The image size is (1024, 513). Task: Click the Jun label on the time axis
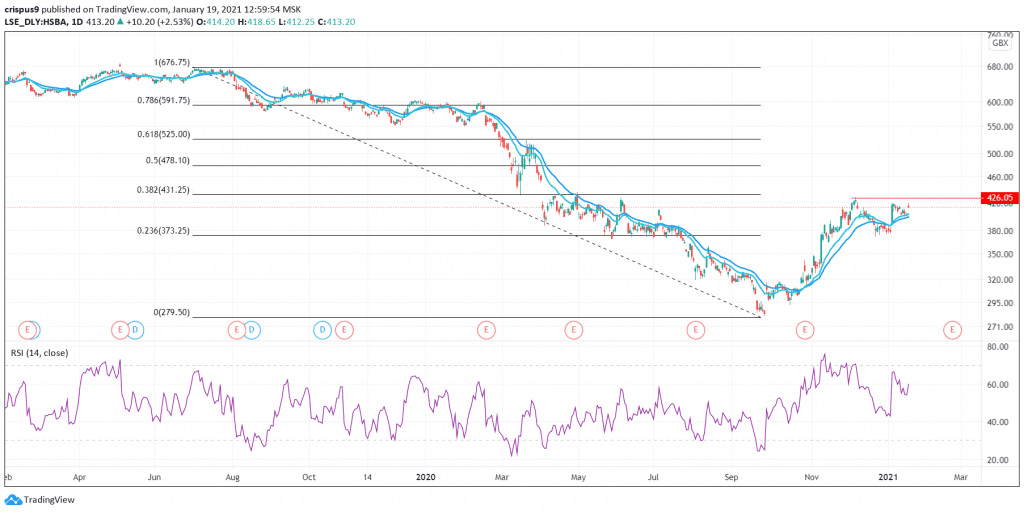click(x=155, y=478)
